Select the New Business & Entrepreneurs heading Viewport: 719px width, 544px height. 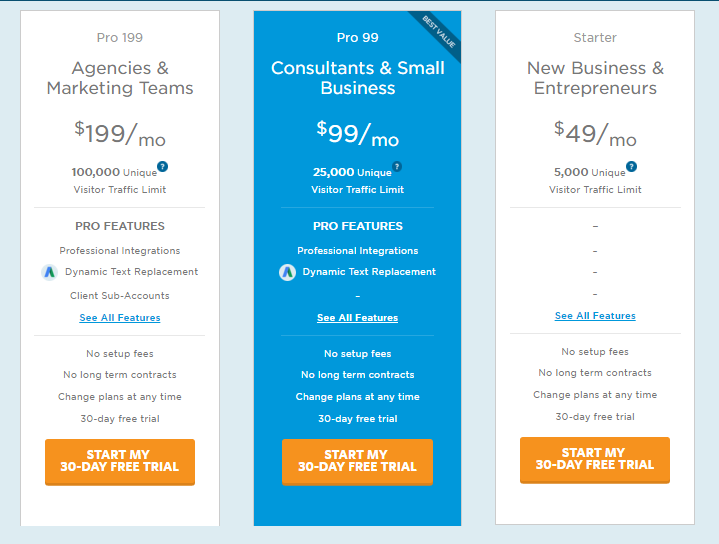(x=595, y=78)
